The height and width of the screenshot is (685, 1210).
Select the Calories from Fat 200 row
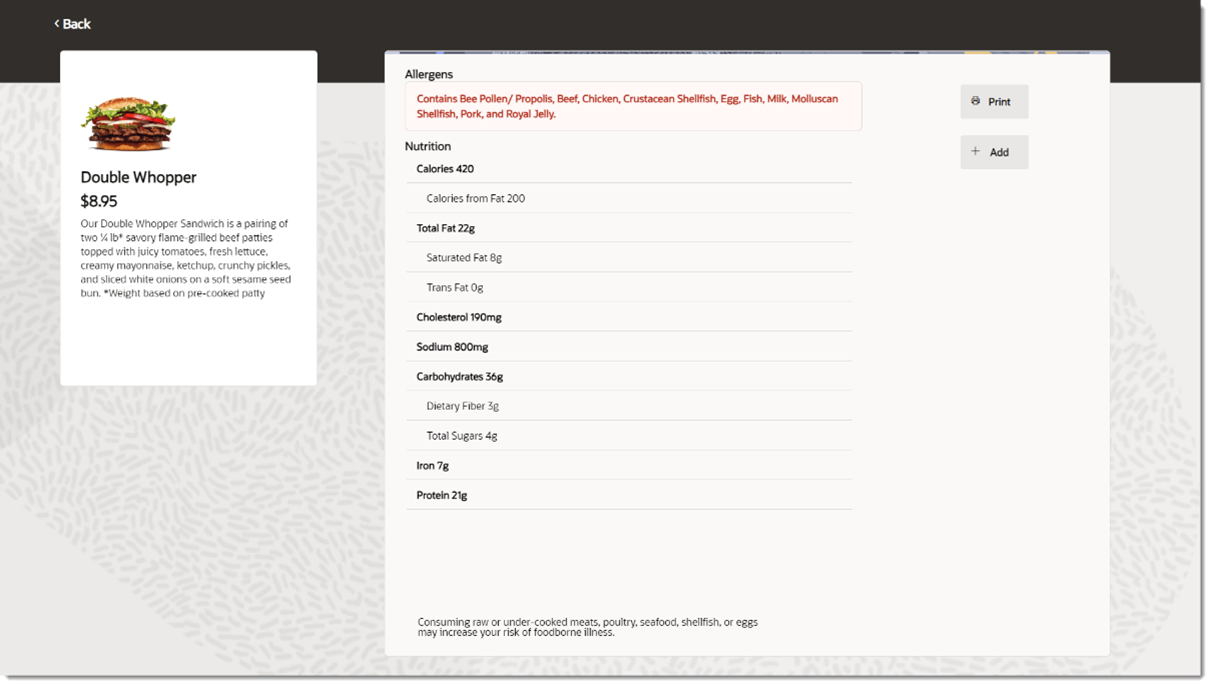point(629,198)
